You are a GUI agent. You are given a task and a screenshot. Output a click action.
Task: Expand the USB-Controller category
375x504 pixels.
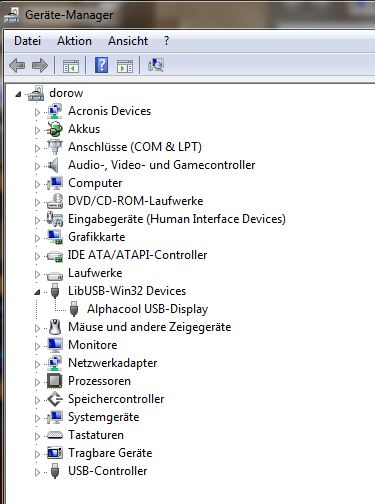tap(37, 472)
